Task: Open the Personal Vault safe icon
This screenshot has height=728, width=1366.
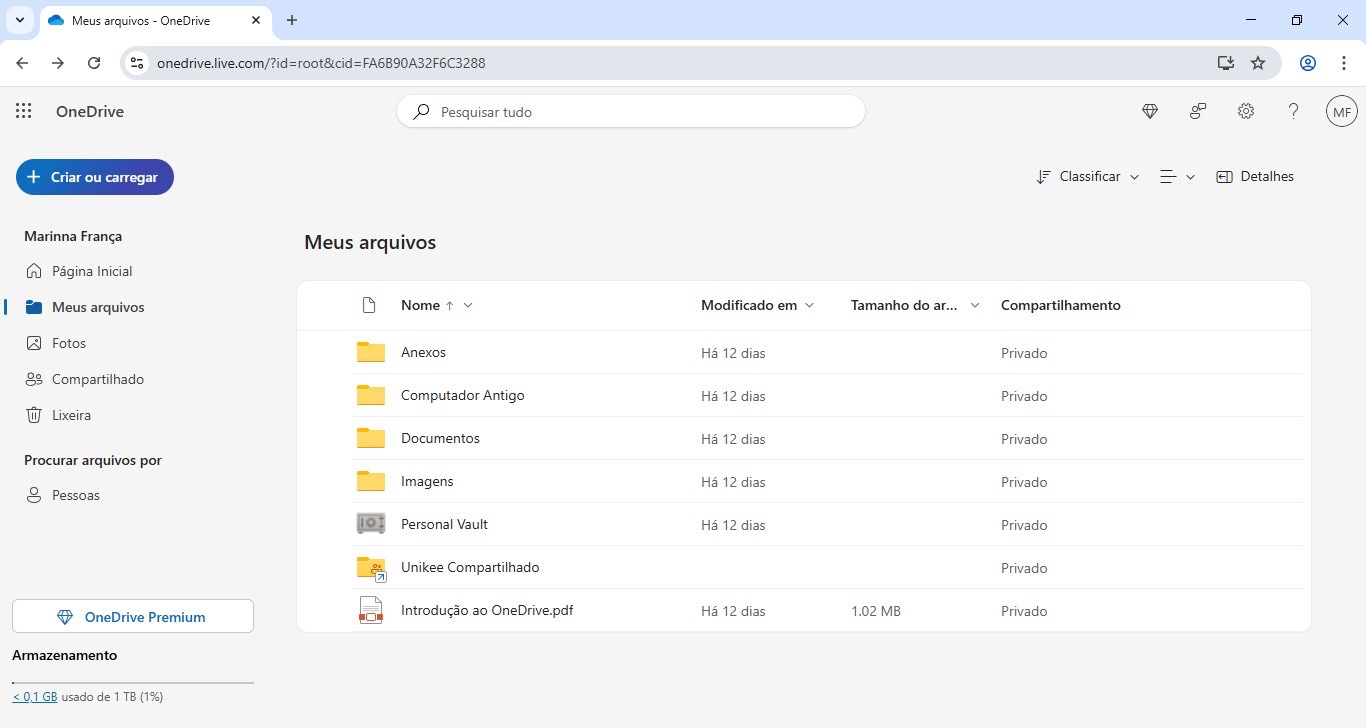Action: 371,524
